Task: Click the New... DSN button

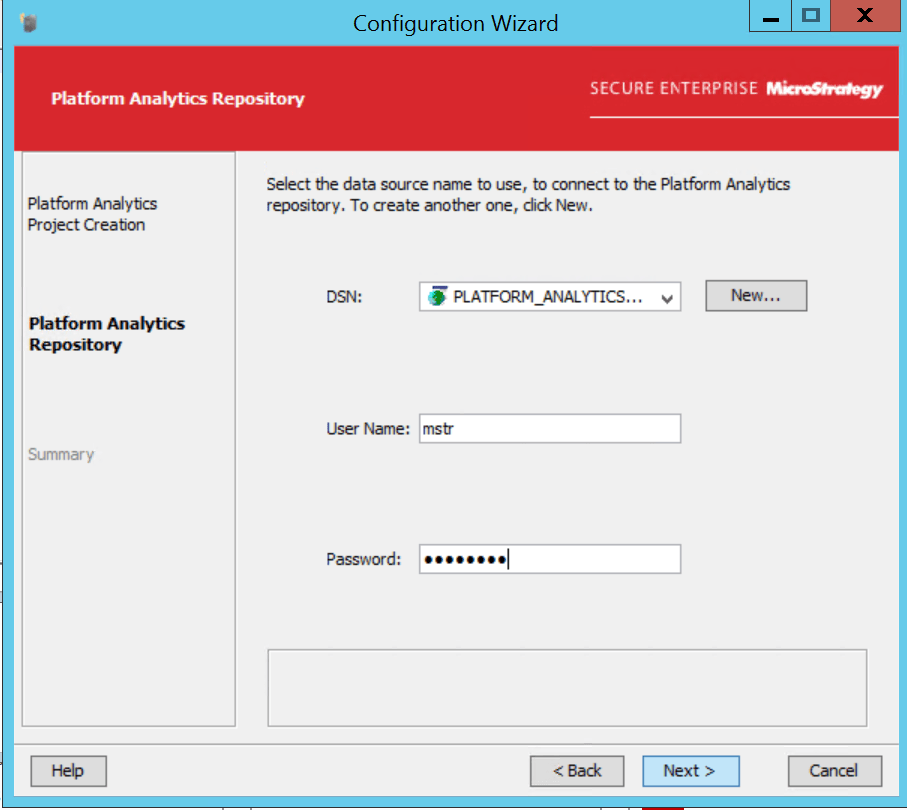Action: tap(755, 296)
